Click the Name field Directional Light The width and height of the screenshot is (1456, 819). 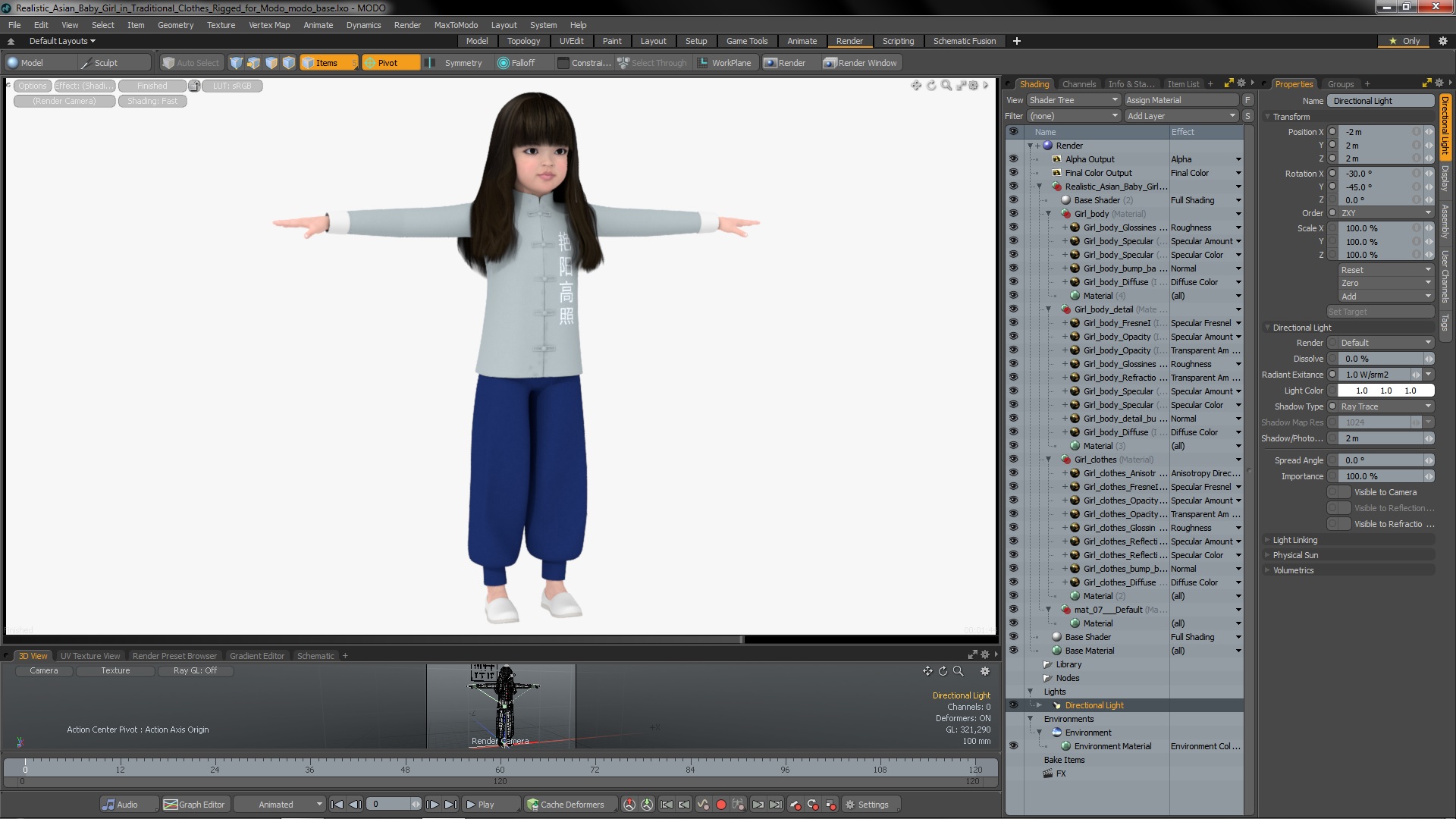(x=1380, y=101)
